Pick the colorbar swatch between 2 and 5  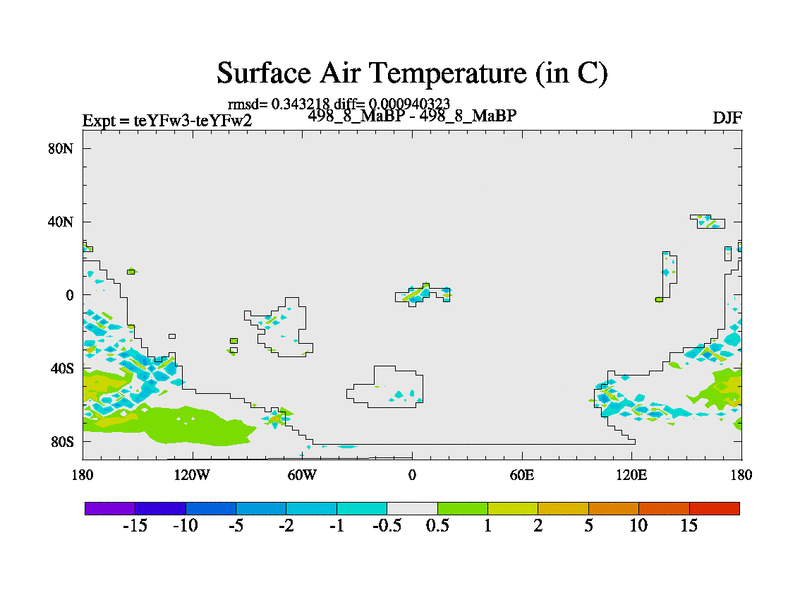tap(563, 508)
